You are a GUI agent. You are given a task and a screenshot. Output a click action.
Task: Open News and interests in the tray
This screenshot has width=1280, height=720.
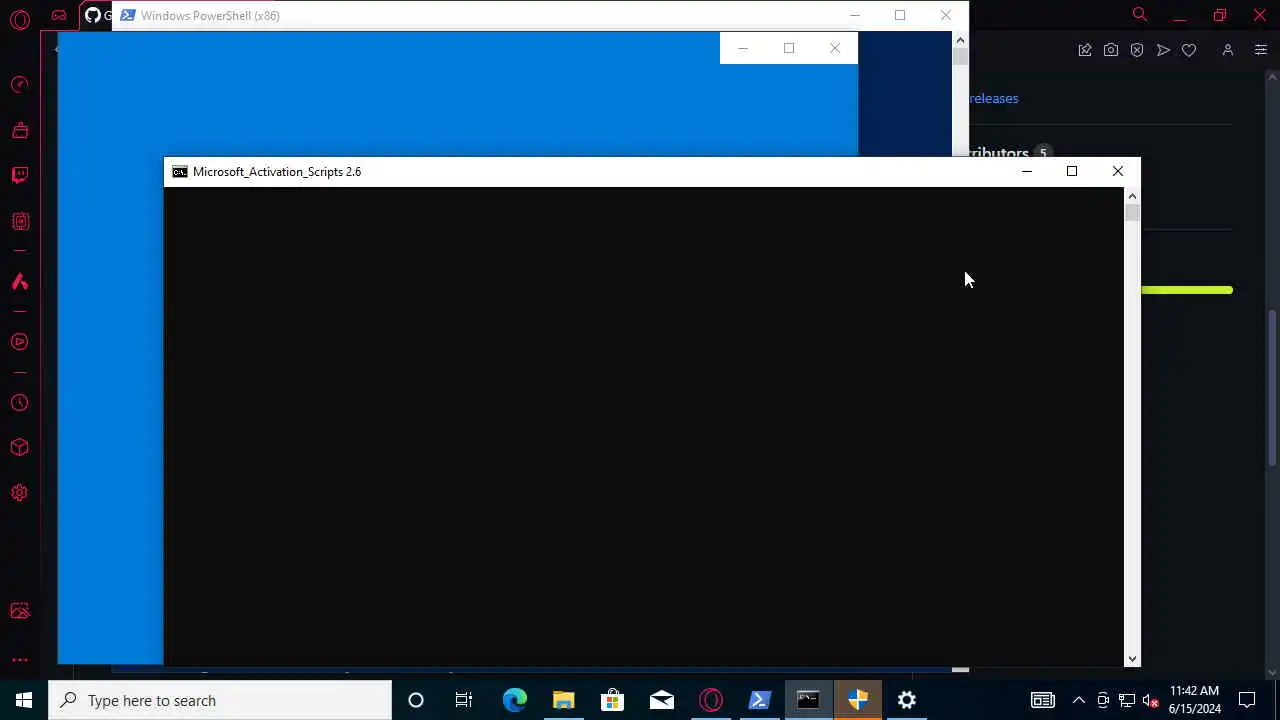tap(1043, 700)
